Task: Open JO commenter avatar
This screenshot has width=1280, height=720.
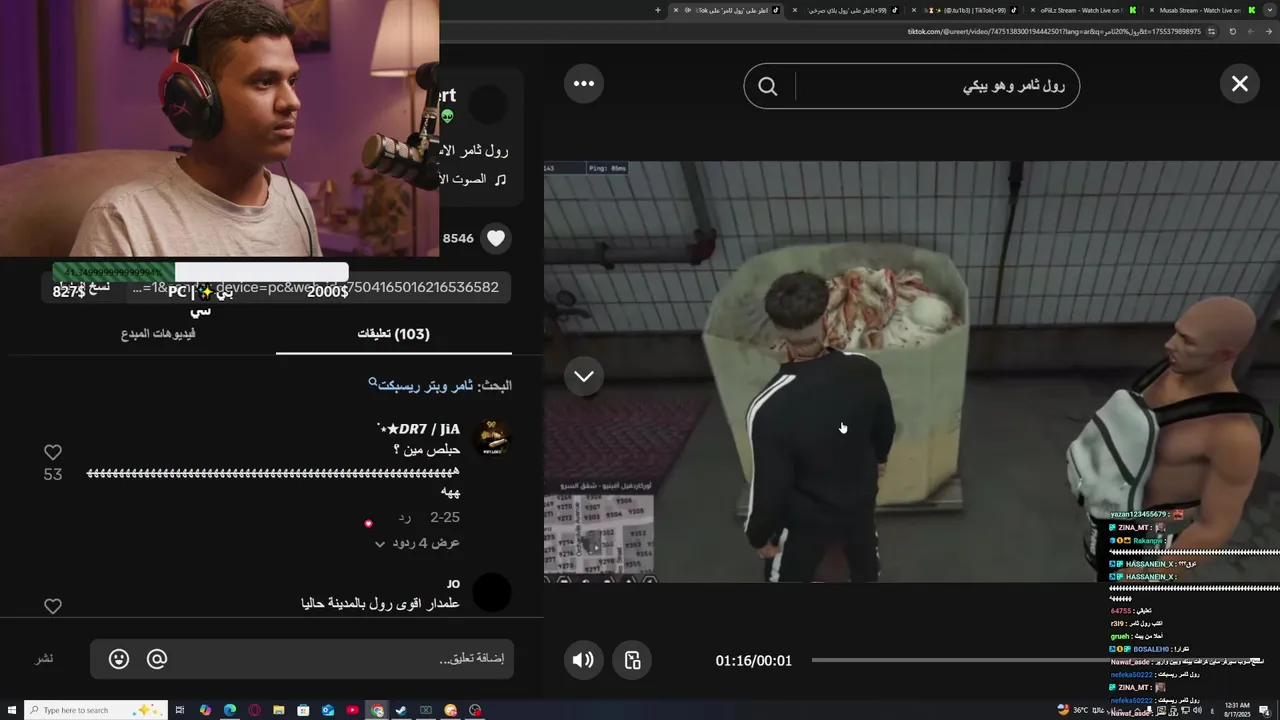Action: coord(491,593)
